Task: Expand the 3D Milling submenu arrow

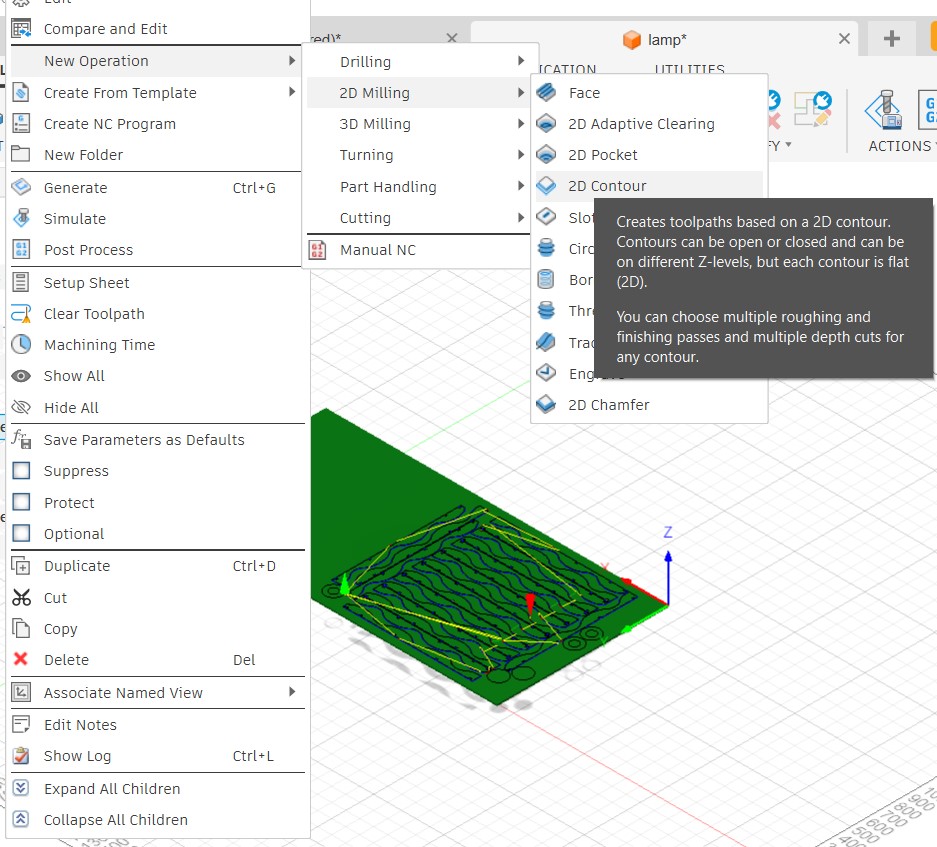Action: (521, 123)
